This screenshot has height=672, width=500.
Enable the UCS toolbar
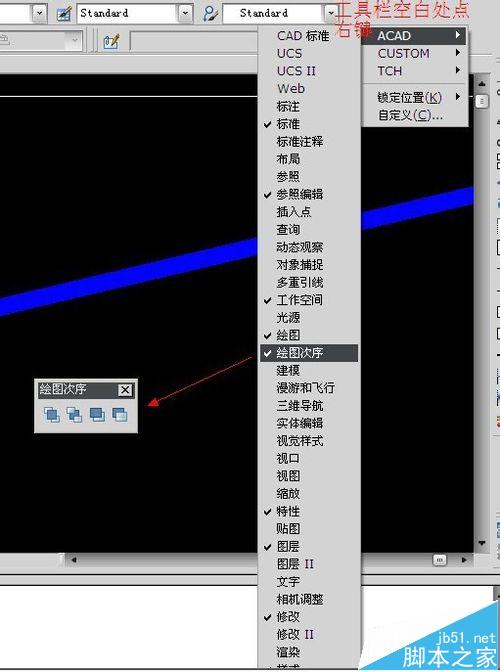click(309, 53)
